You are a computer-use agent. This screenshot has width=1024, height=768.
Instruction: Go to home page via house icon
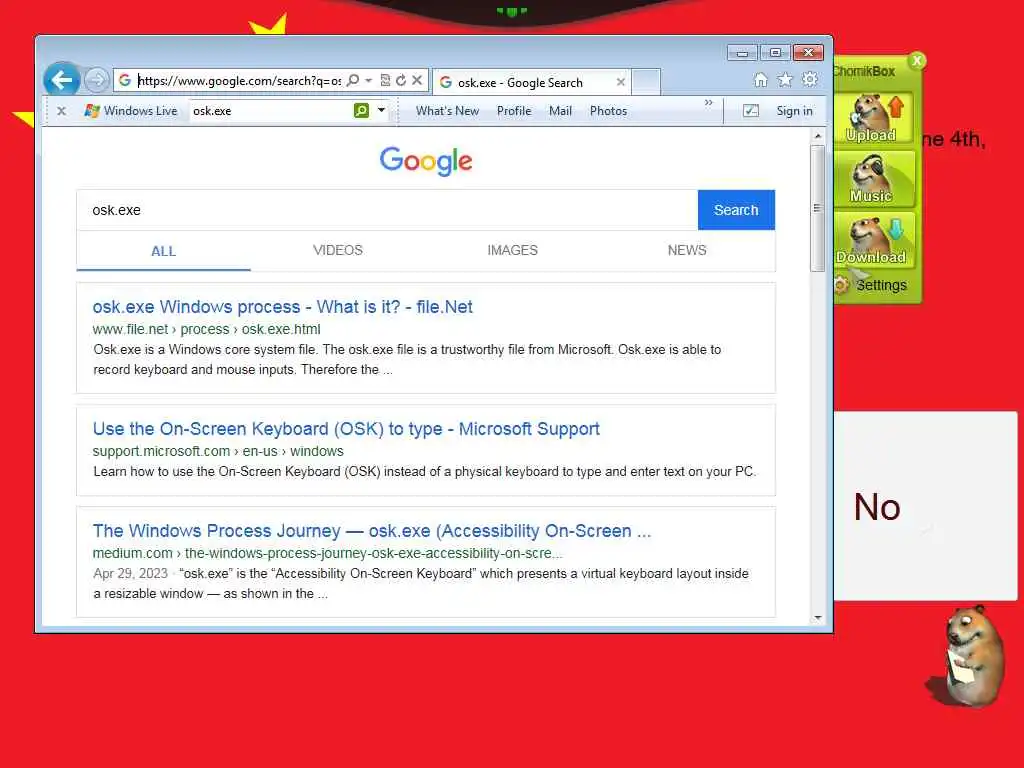760,80
